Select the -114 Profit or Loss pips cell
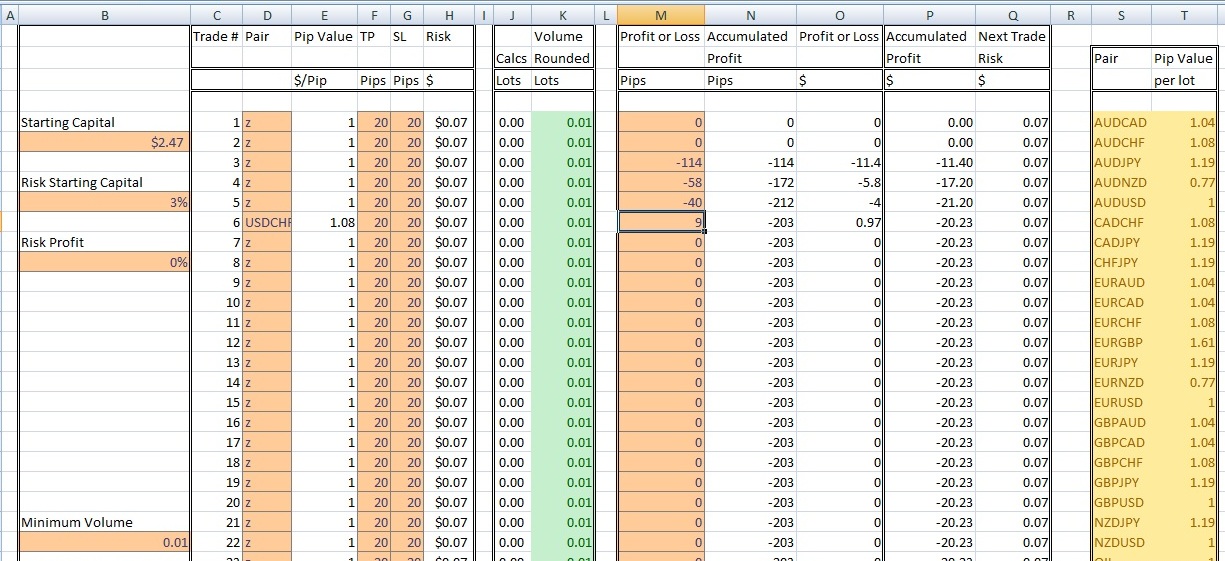 tap(661, 162)
